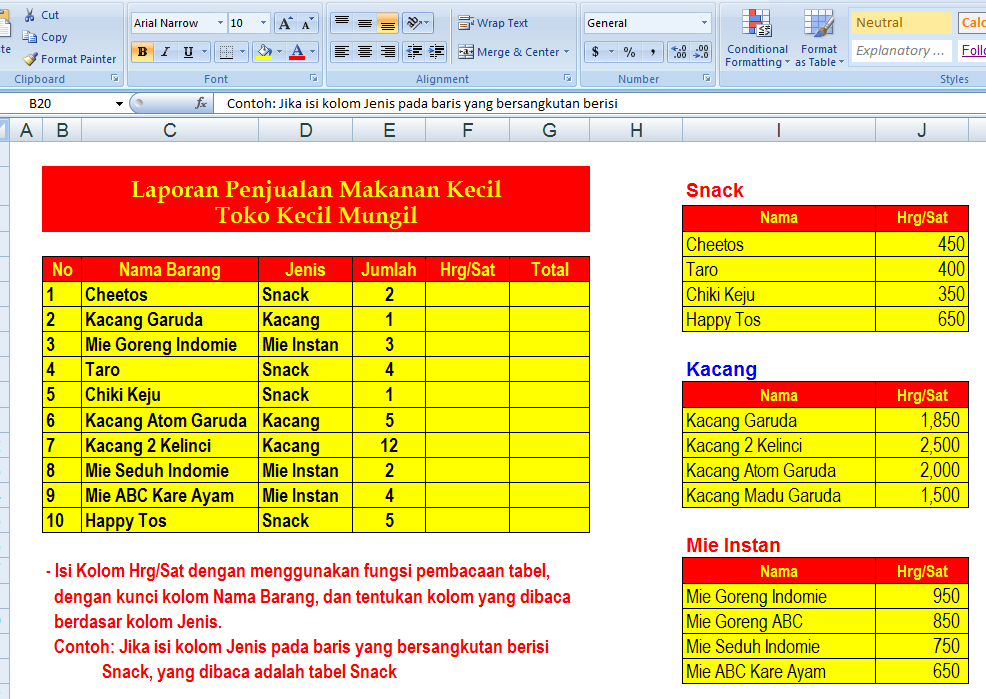Open Number dialog launcher

(x=706, y=79)
